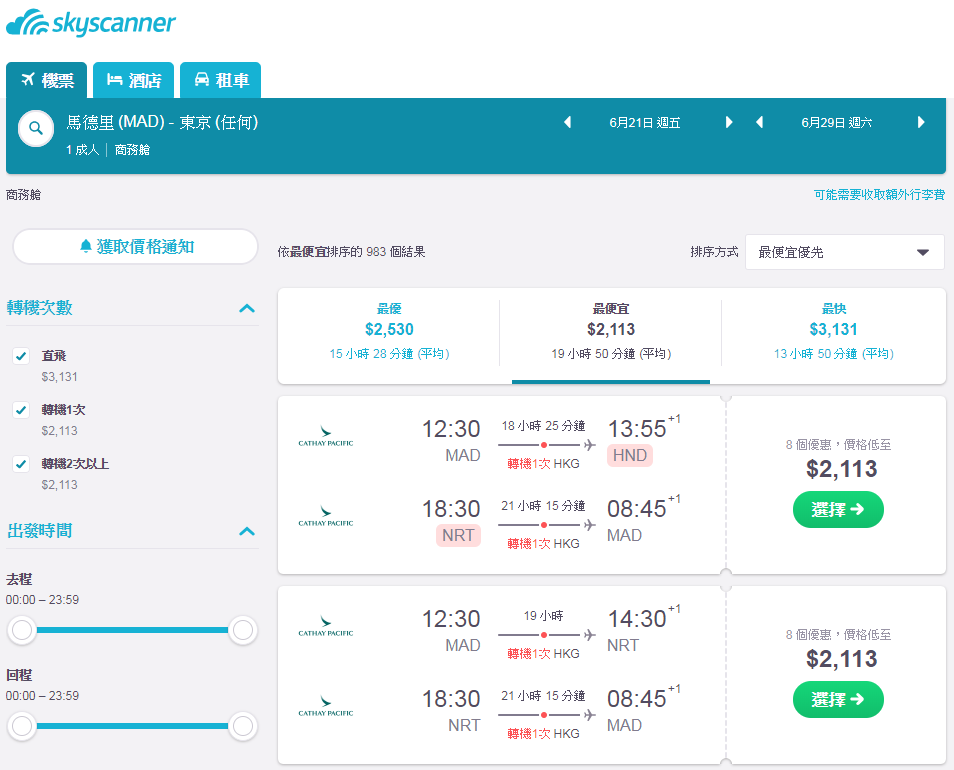Screen dimensions: 954x770
Task: Go to next departure date after 6月21日
Action: (729, 122)
